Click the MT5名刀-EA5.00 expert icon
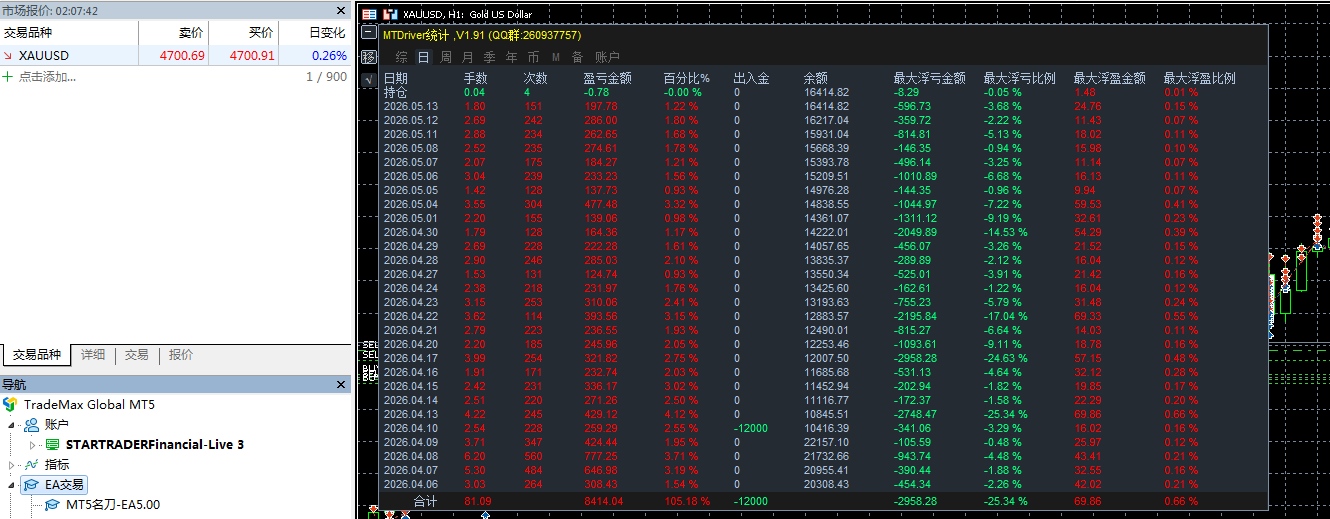 click(52, 505)
